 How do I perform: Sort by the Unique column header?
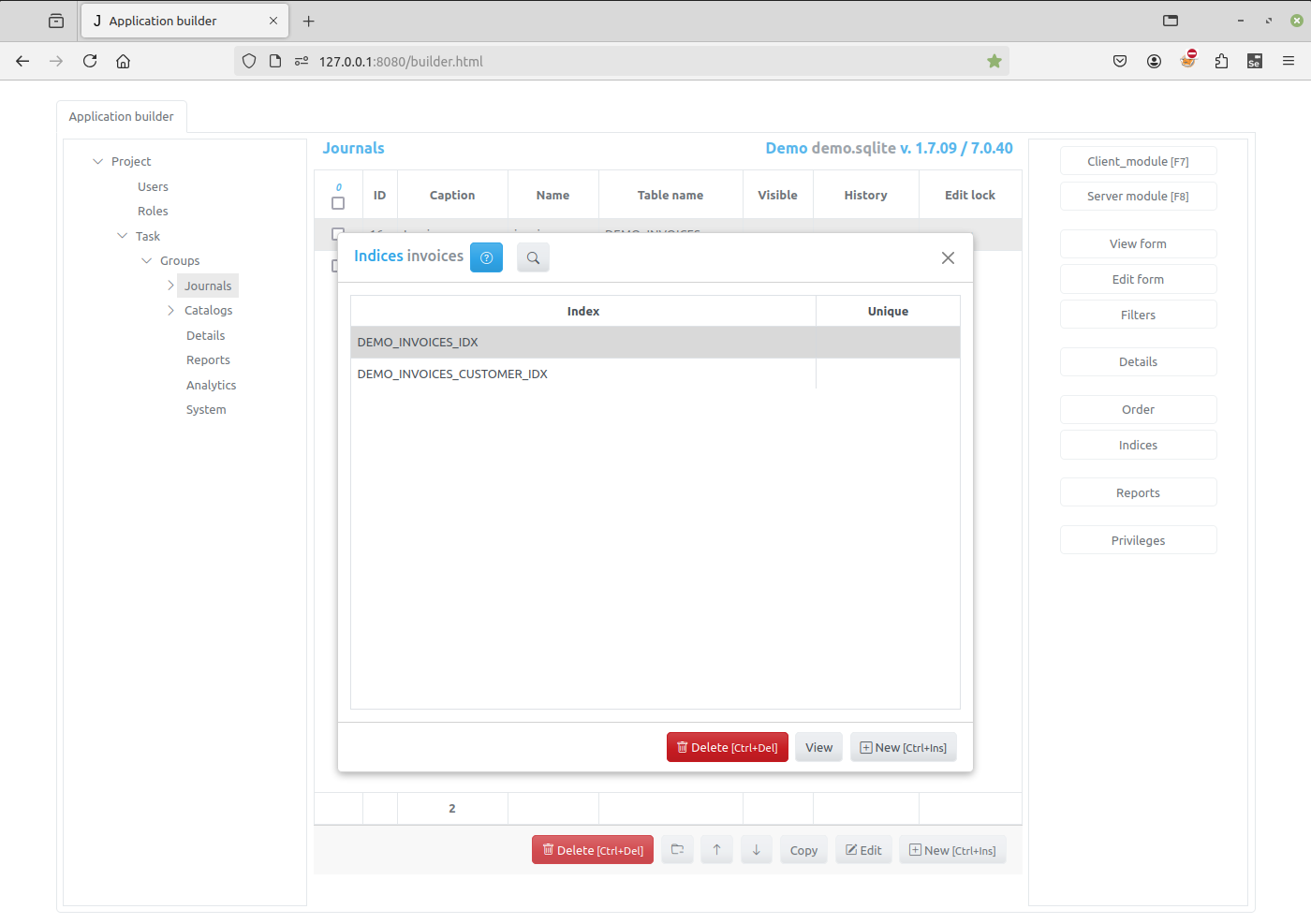pyautogui.click(x=887, y=312)
